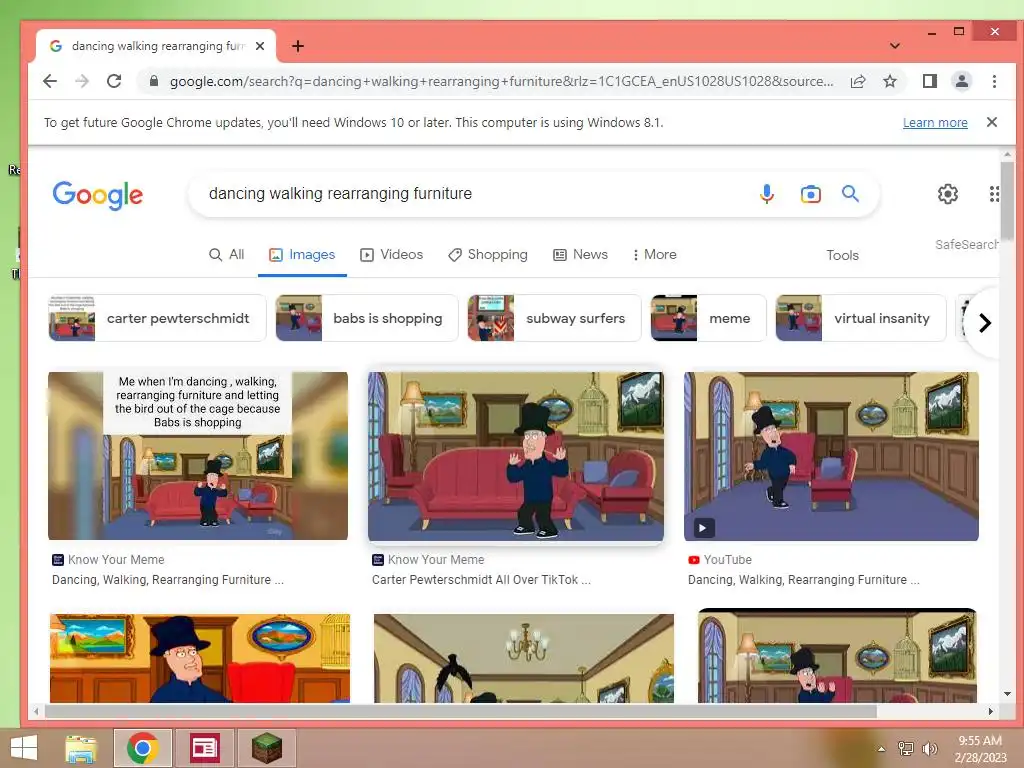Expand the tab search chevron
1024x768 pixels.
[895, 46]
